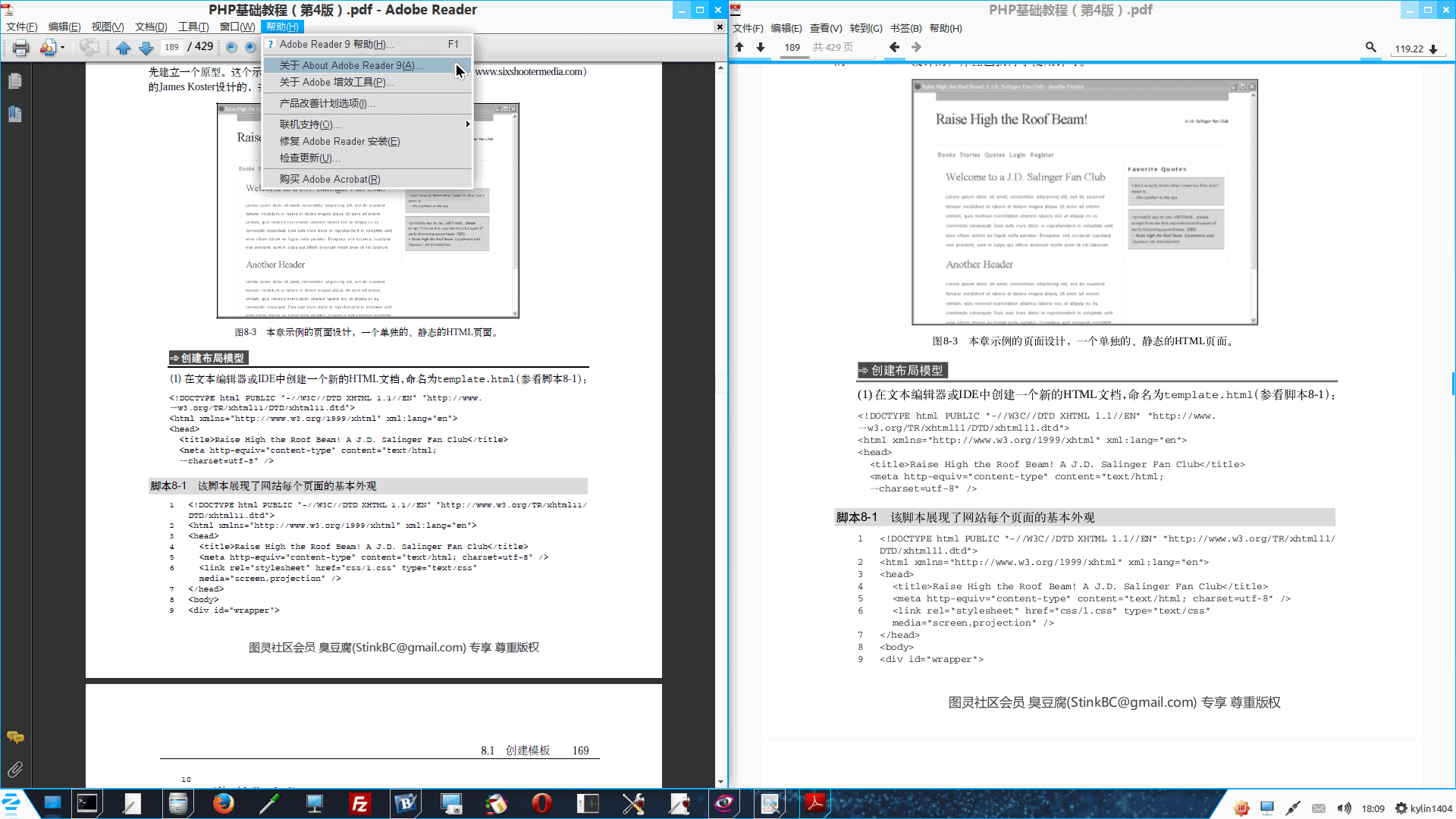
Task: Click next-page down arrow in right viewer
Action: (761, 47)
